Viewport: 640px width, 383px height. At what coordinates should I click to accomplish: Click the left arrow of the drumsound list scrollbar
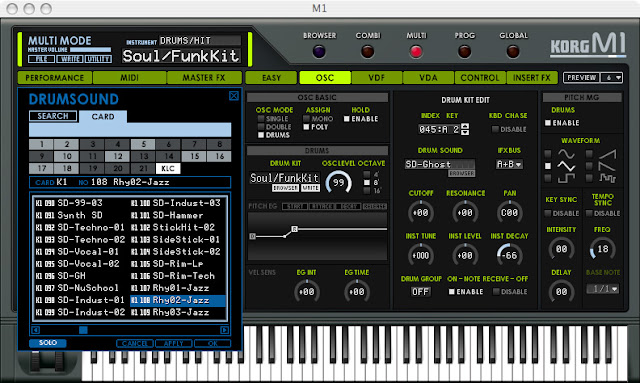(x=36, y=330)
